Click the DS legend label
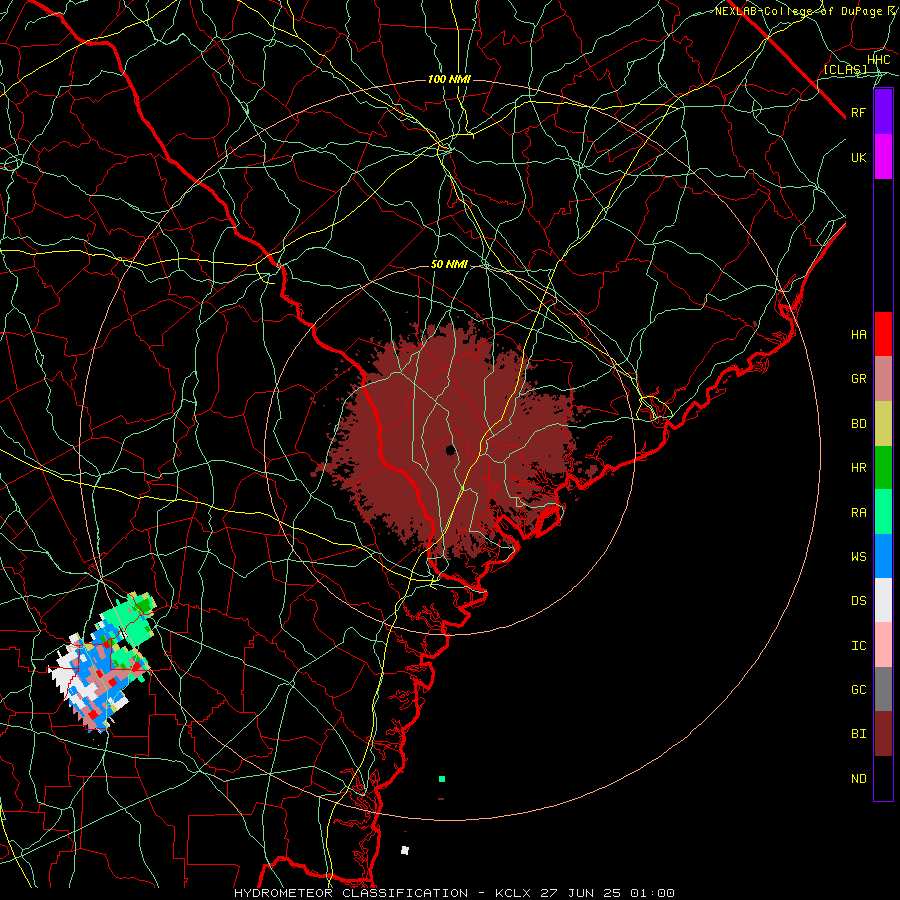900x900 pixels. pyautogui.click(x=859, y=601)
